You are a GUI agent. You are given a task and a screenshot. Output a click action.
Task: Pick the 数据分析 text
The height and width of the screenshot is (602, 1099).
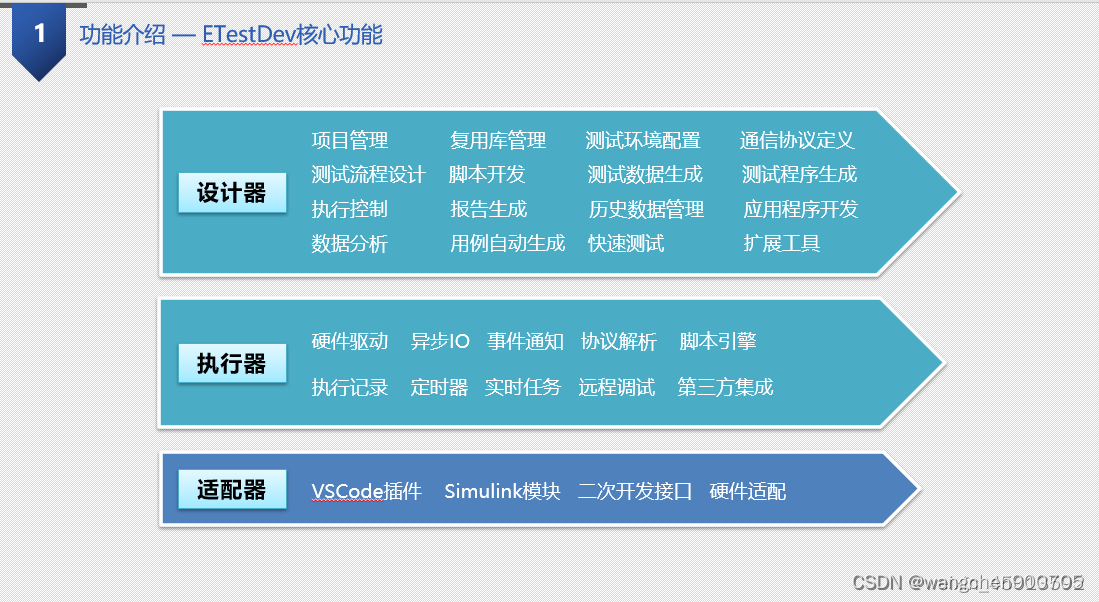pyautogui.click(x=350, y=243)
